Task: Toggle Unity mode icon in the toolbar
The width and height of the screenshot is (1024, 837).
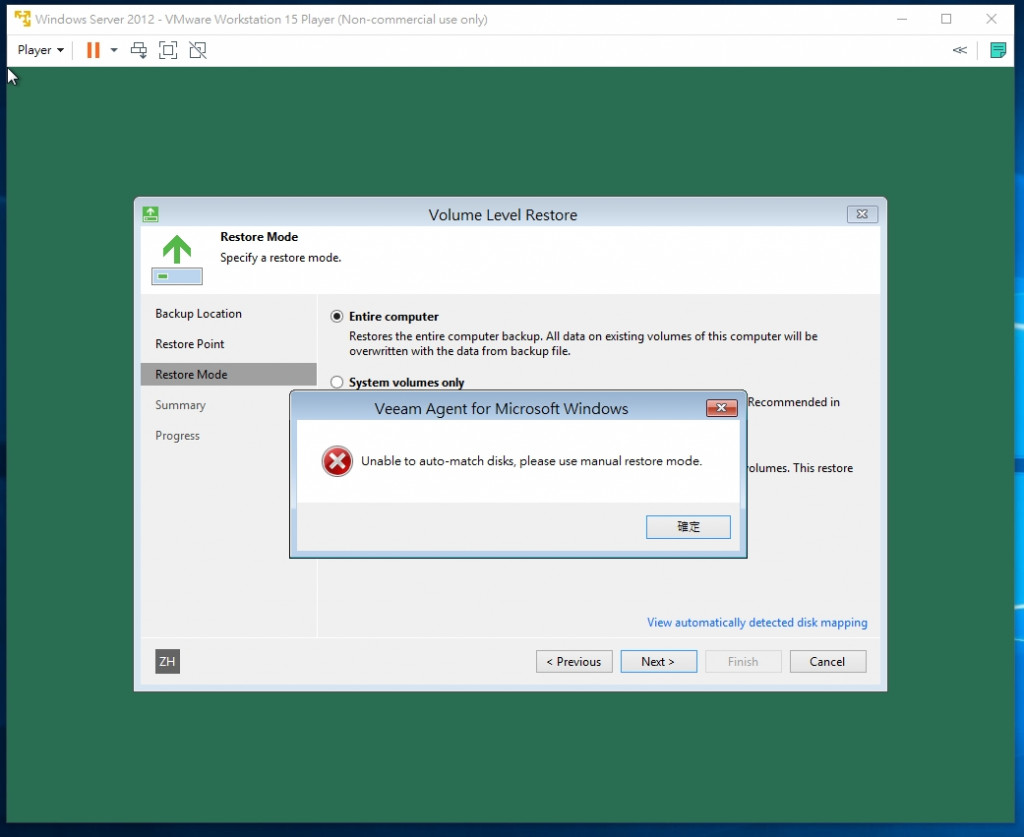Action: click(198, 50)
